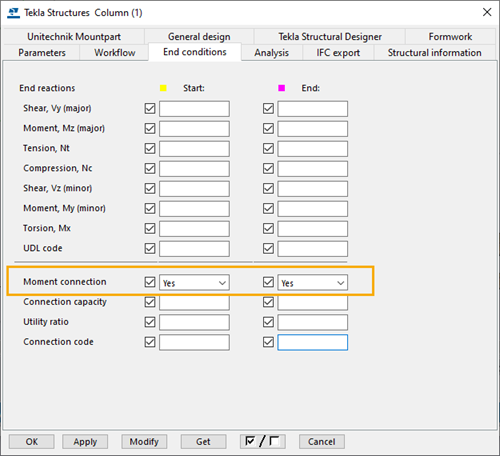Switch to the General design tab

tap(199, 36)
